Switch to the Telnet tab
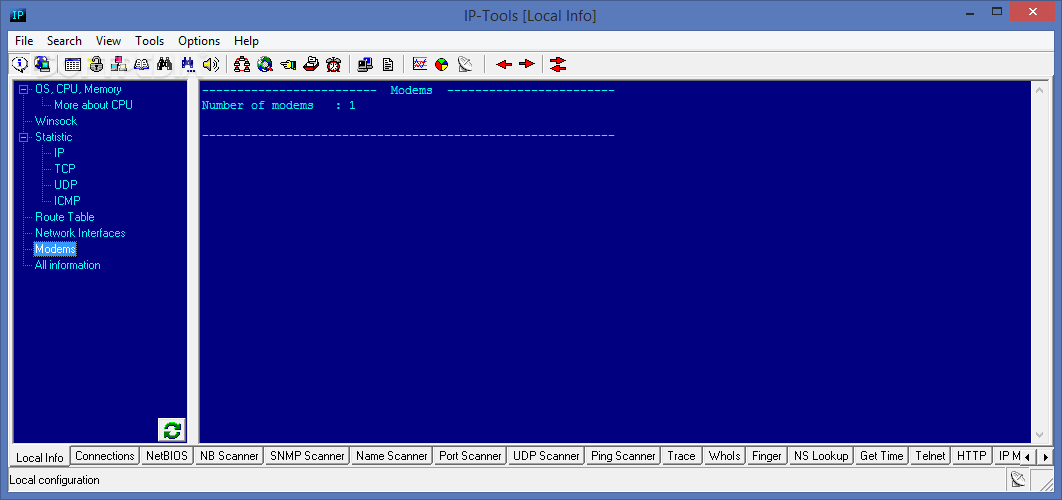The height and width of the screenshot is (500, 1062). pos(930,456)
